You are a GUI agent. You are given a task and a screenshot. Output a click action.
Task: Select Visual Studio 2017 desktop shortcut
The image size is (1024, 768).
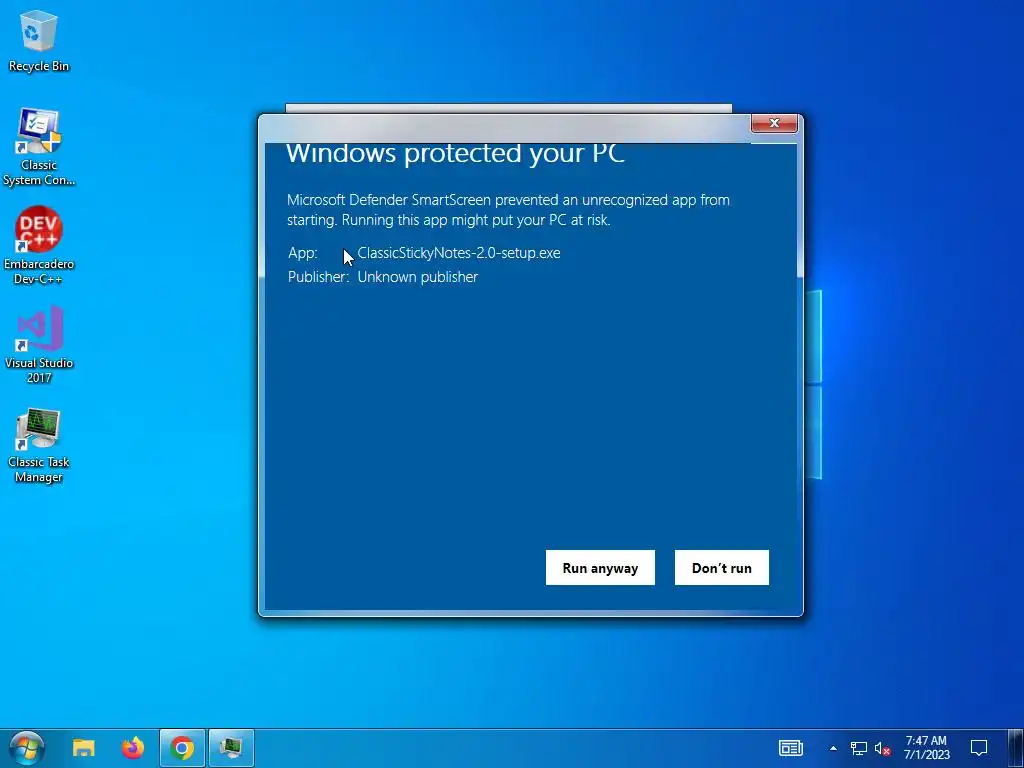pos(39,344)
